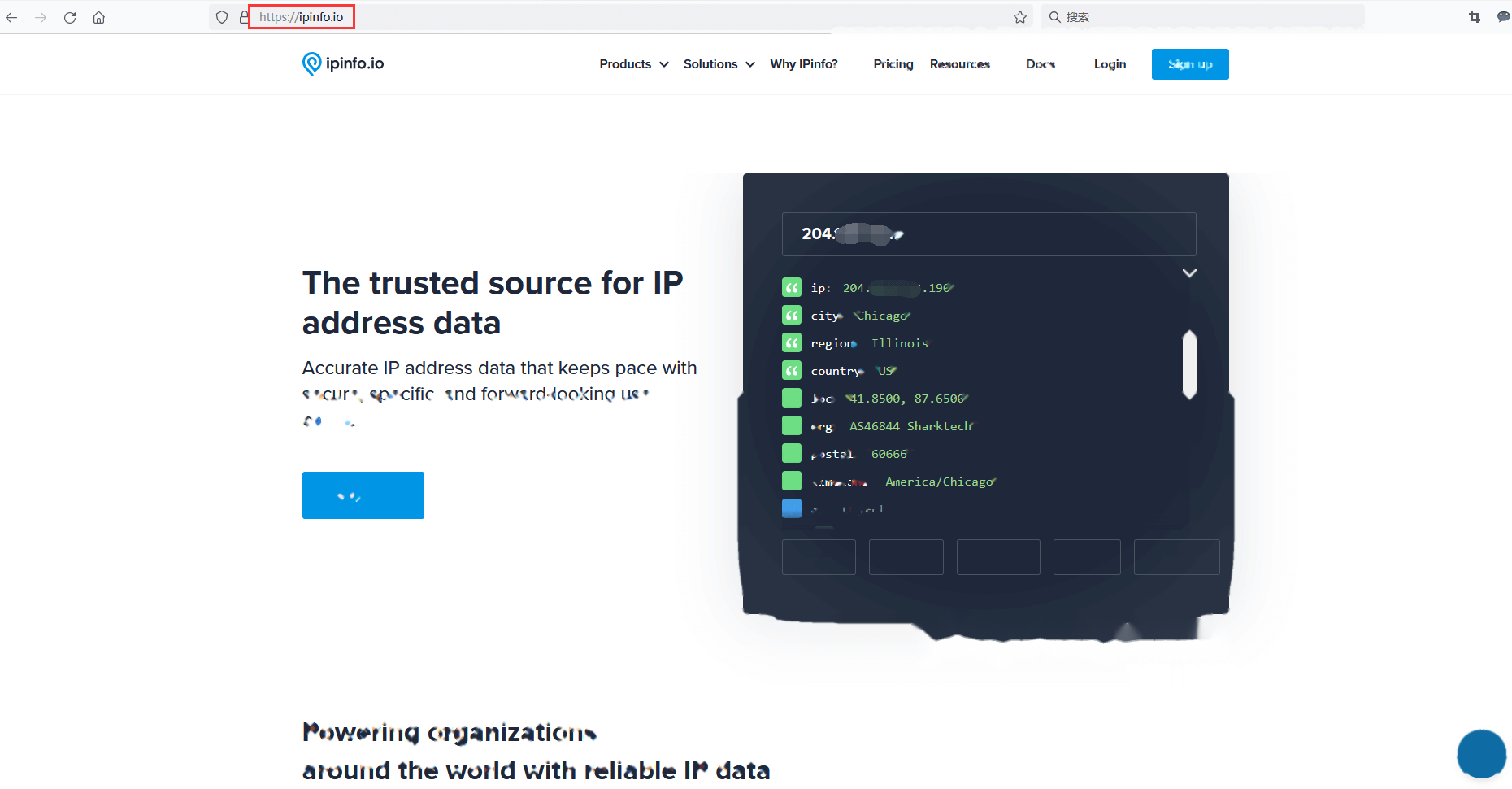
Task: Click the quote icon beside the city row
Action: pos(792,315)
